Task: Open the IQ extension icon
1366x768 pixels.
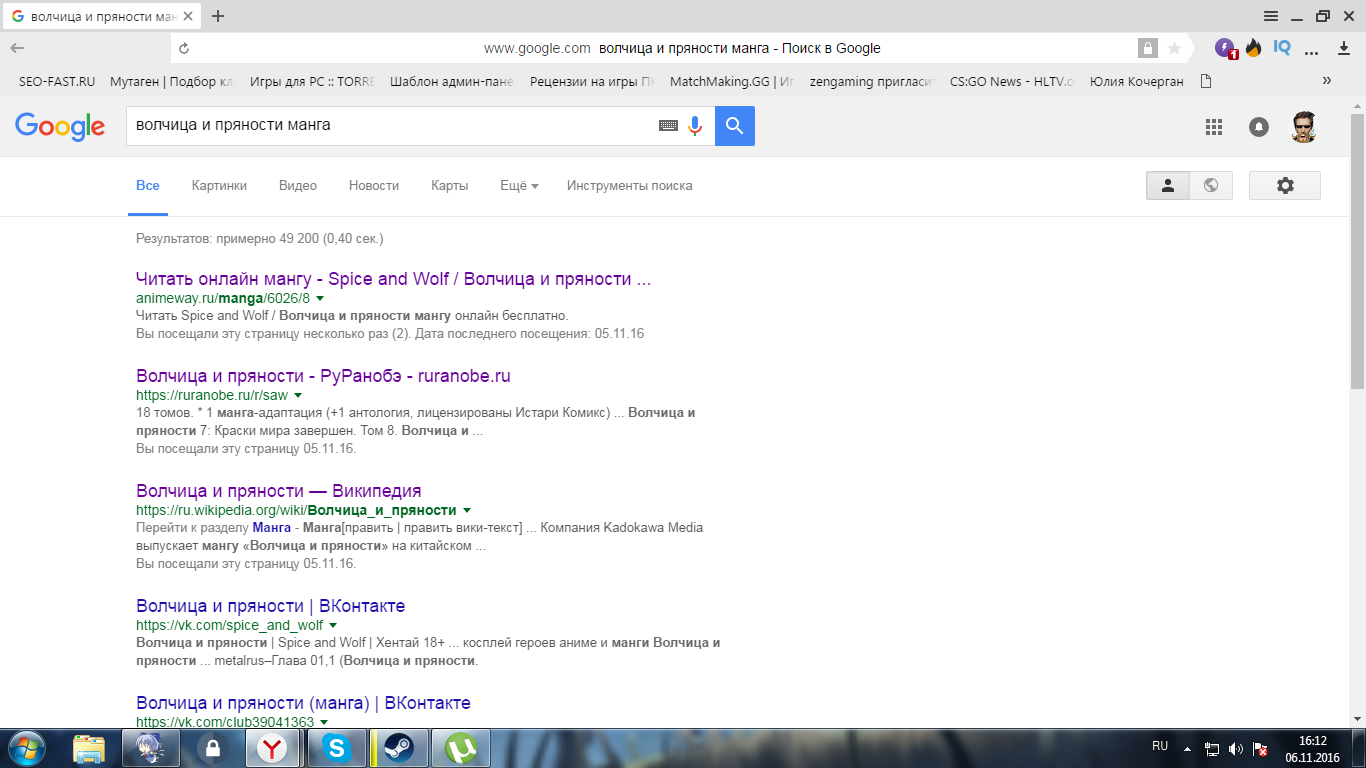Action: pos(1282,47)
